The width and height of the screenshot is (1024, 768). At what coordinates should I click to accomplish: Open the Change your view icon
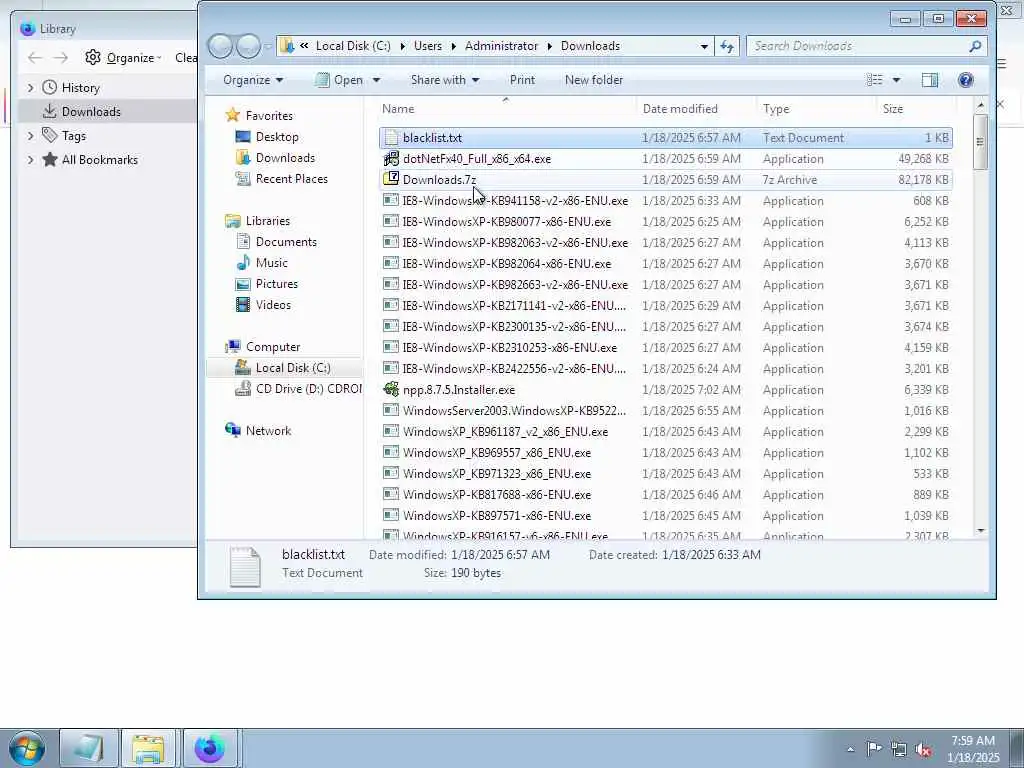[874, 80]
